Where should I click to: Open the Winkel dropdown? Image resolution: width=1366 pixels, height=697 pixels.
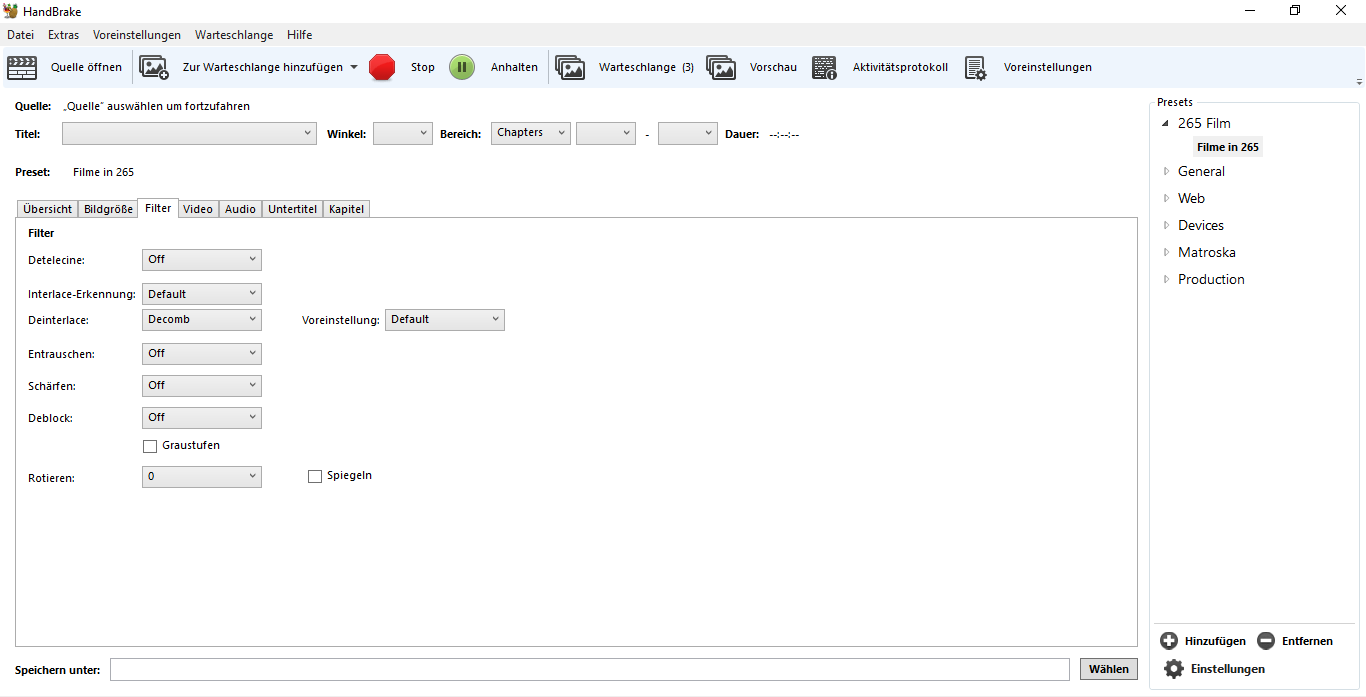(402, 133)
